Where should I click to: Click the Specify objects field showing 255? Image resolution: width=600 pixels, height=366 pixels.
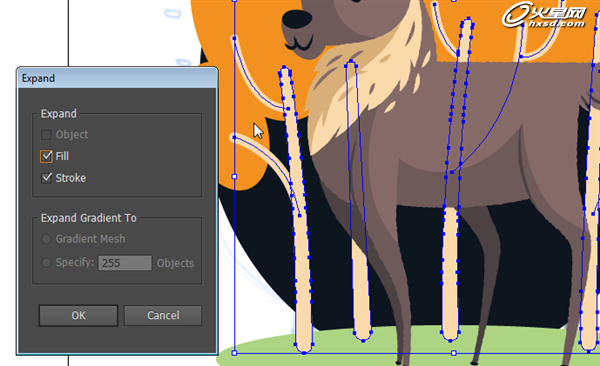pyautogui.click(x=125, y=263)
